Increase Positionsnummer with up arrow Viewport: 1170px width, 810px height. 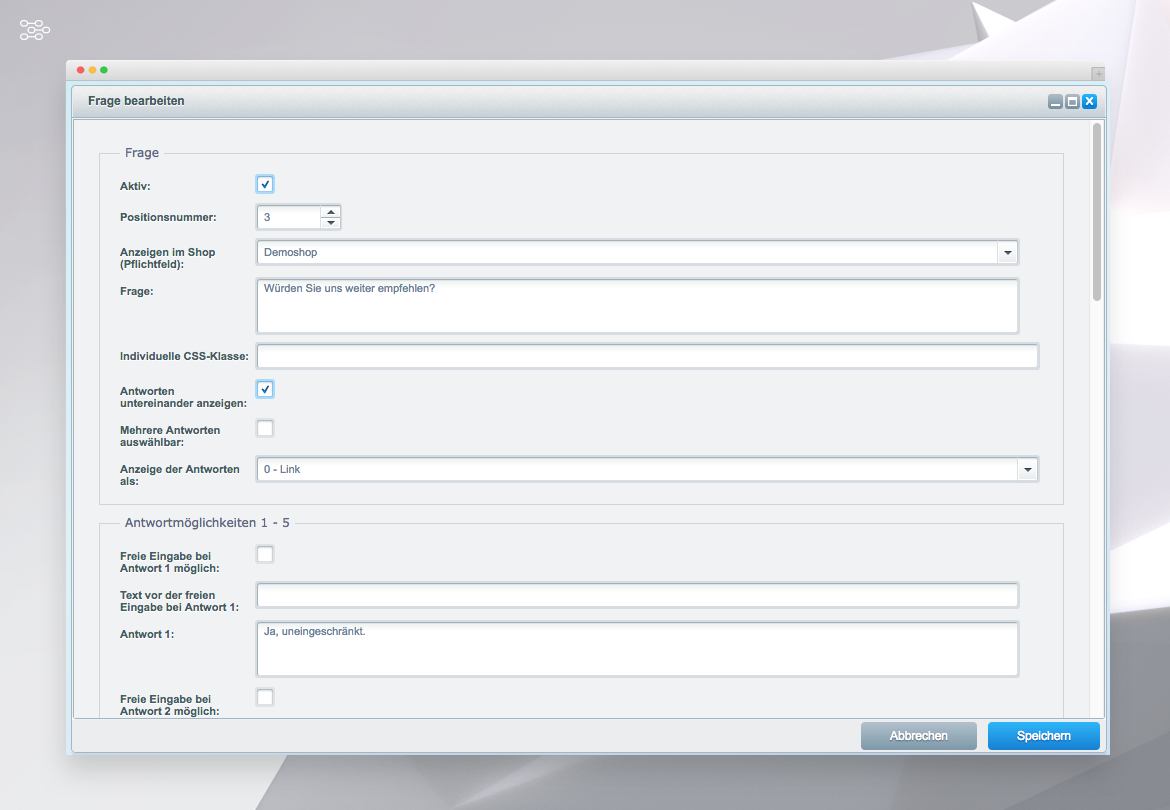pos(331,212)
